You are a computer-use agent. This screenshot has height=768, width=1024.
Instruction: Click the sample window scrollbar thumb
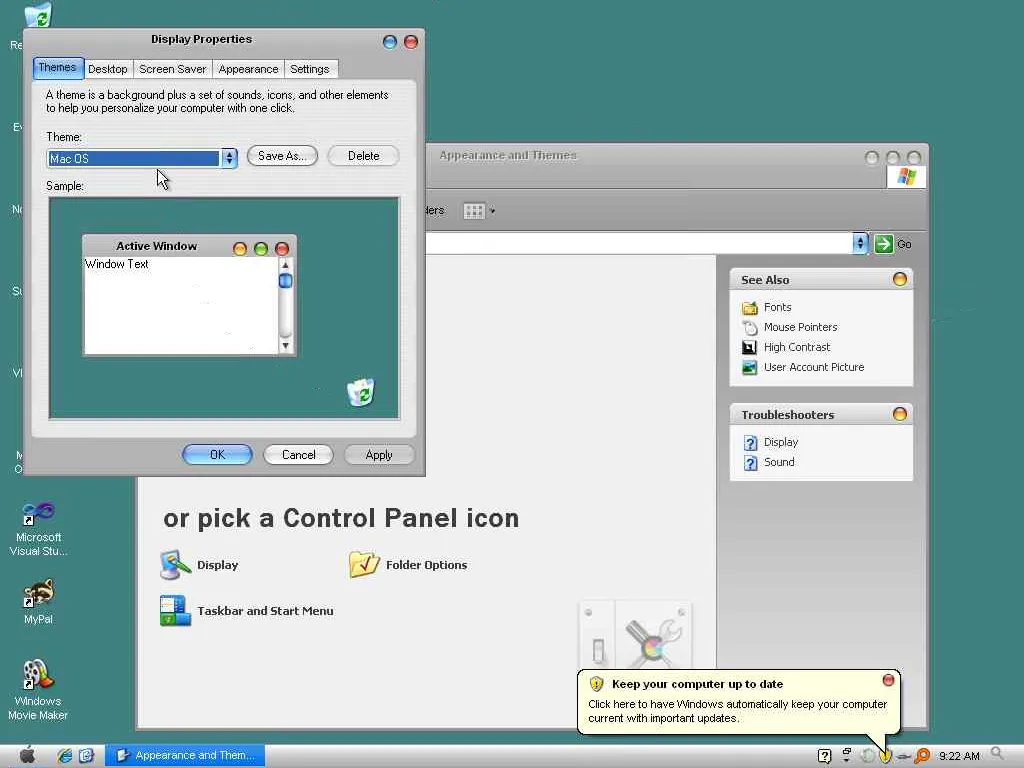click(285, 281)
